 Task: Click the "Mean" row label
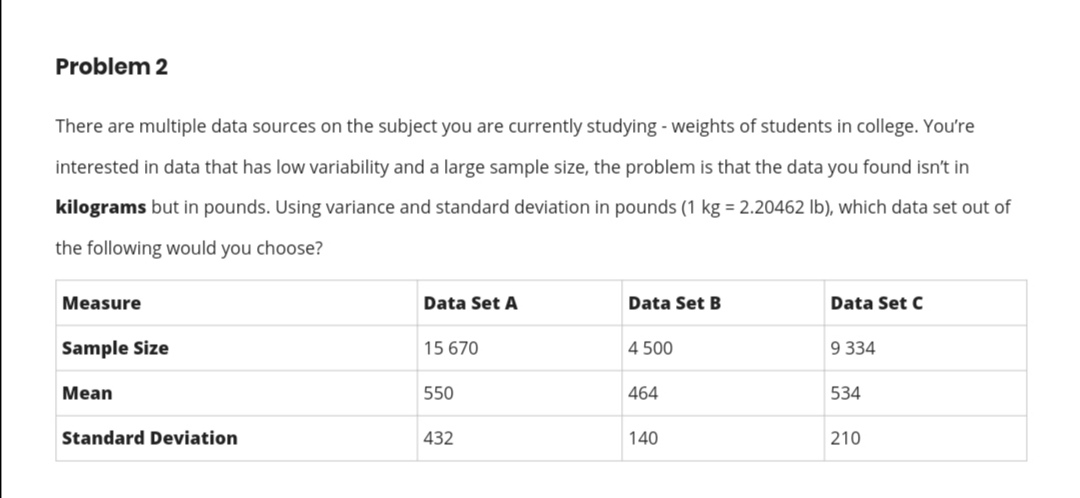pos(88,393)
